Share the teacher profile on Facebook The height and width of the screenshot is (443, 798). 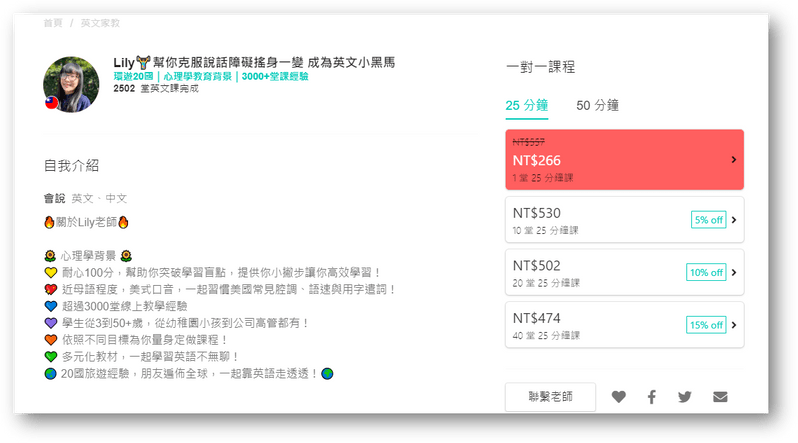point(652,397)
